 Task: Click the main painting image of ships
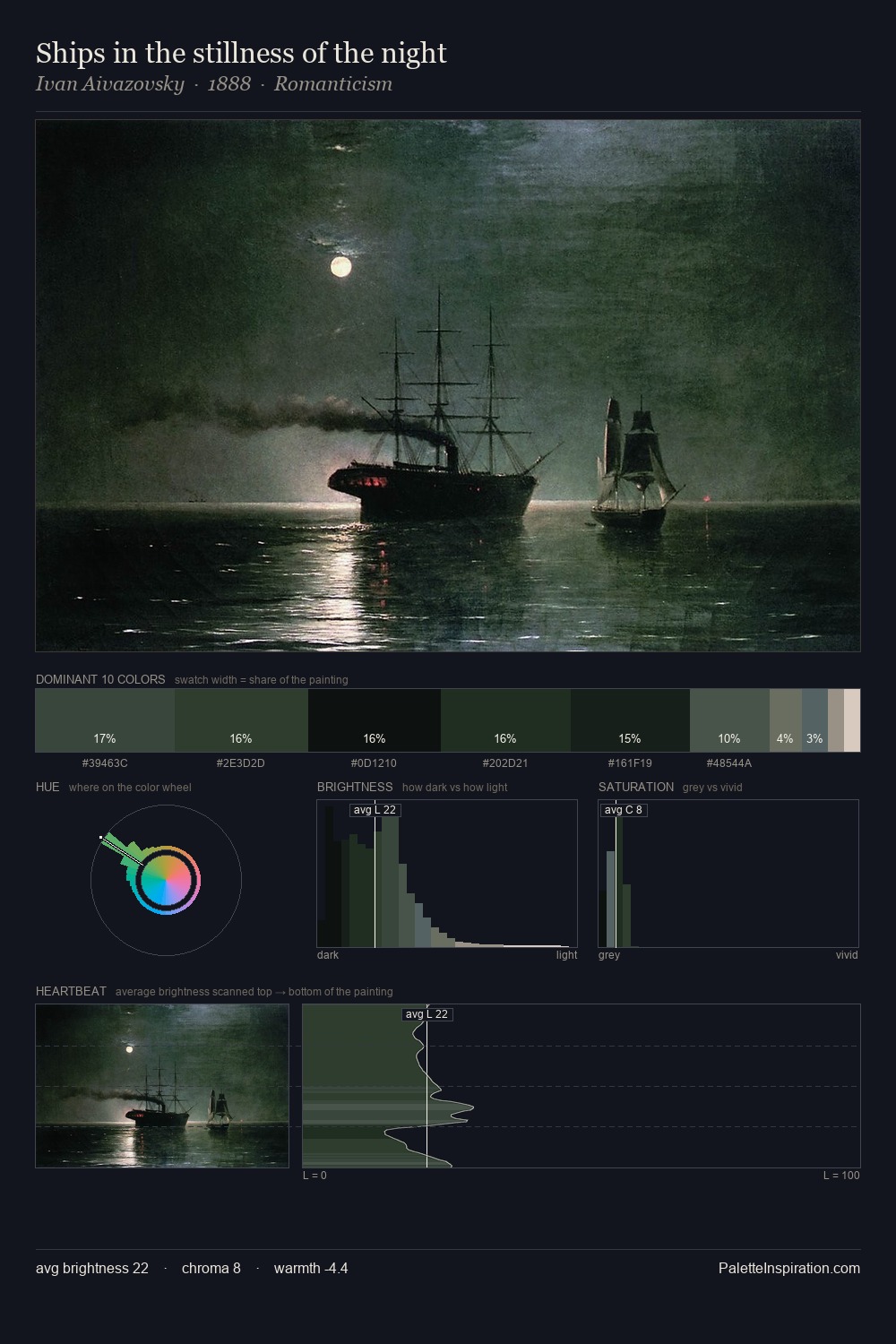448,385
